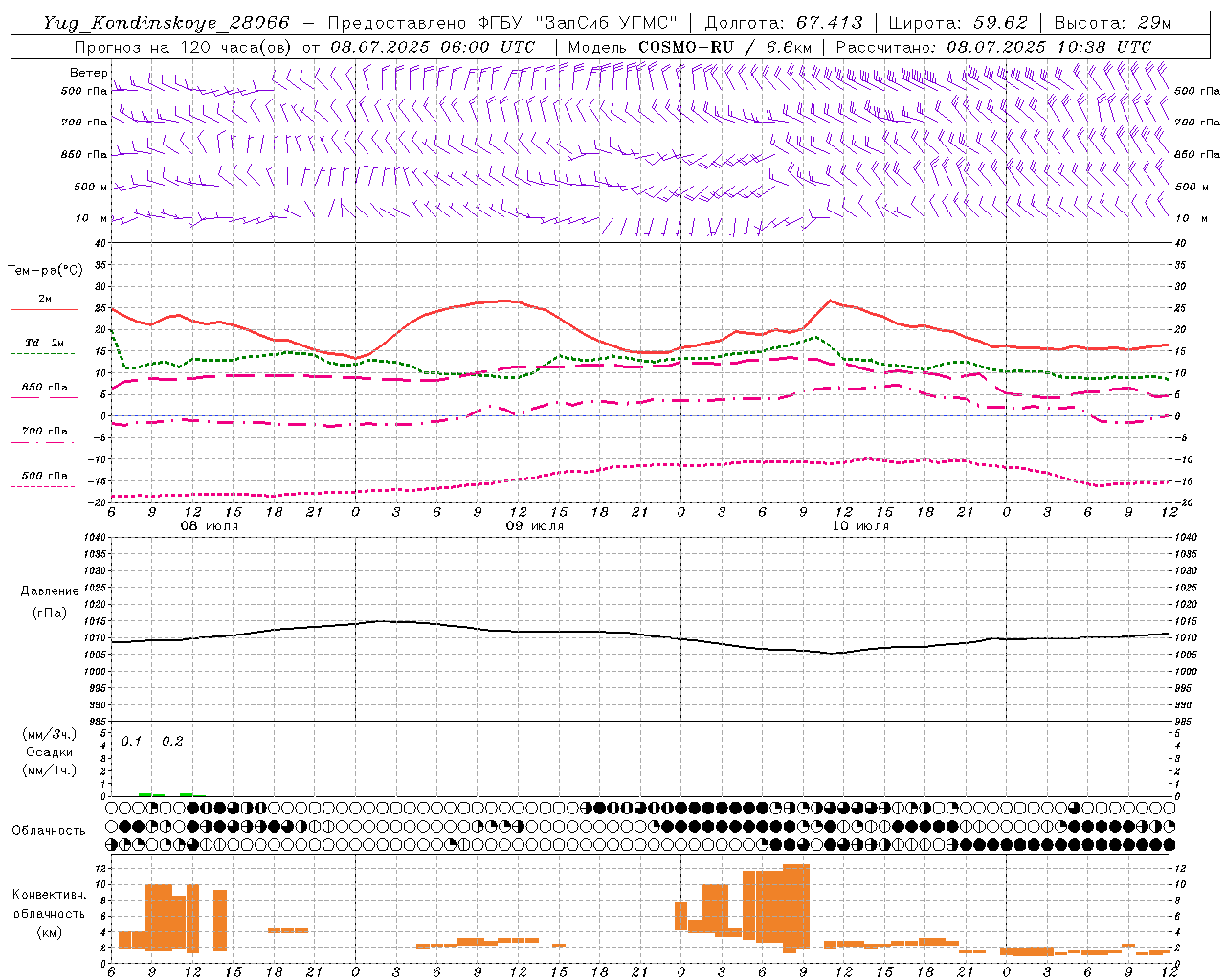The width and height of the screenshot is (1225, 980).
Task: Click the Долгота: 67.413 header value
Action: 783,23
